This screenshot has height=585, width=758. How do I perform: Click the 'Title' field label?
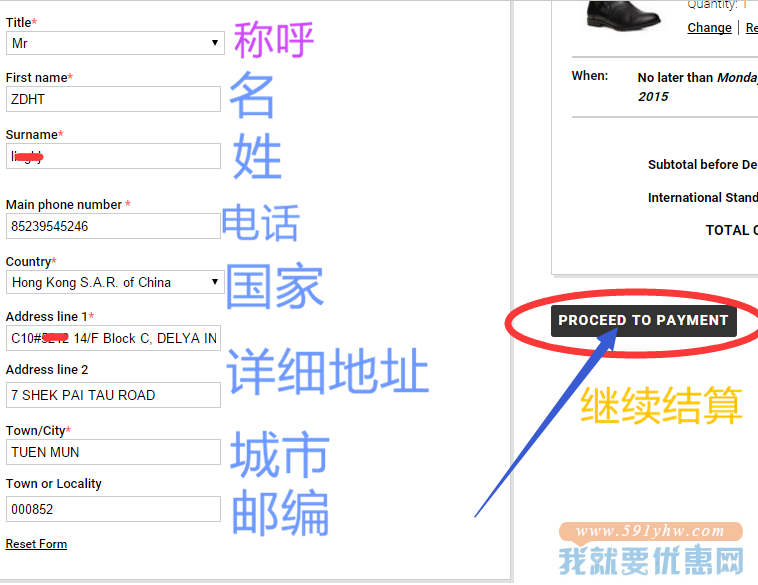[21, 22]
